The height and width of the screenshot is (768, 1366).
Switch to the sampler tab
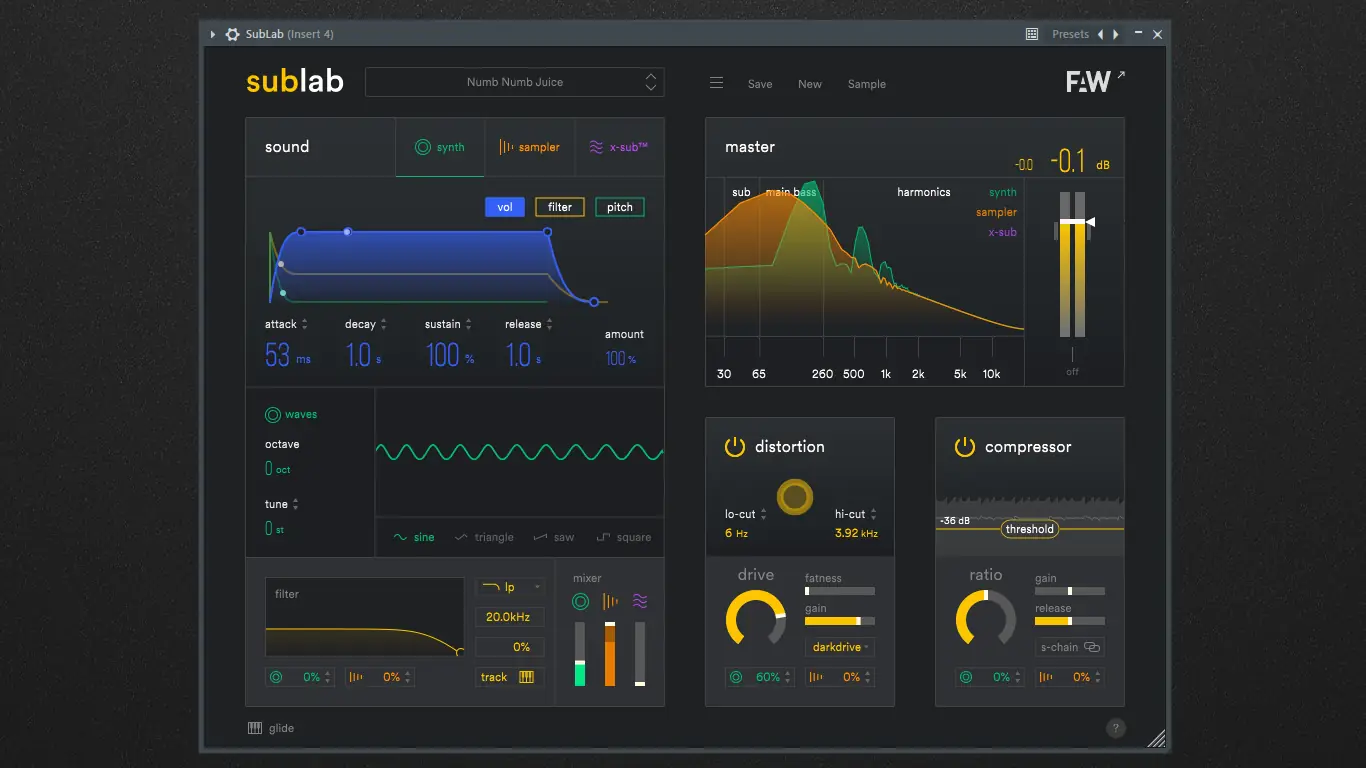tap(530, 146)
